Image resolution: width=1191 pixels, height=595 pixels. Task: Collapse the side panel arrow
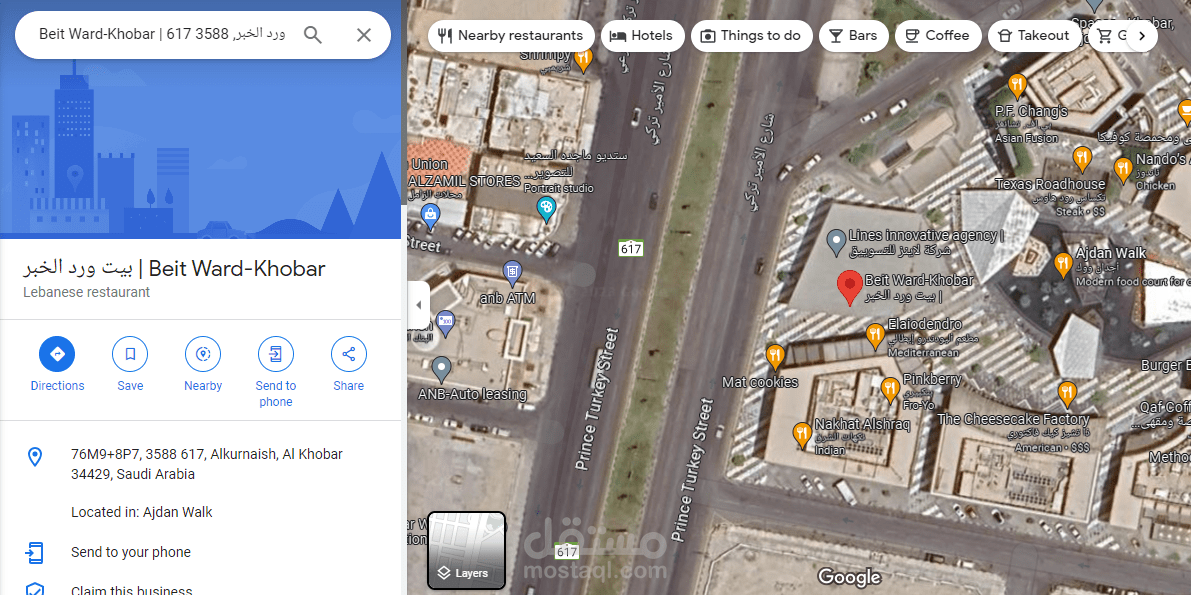click(x=419, y=305)
